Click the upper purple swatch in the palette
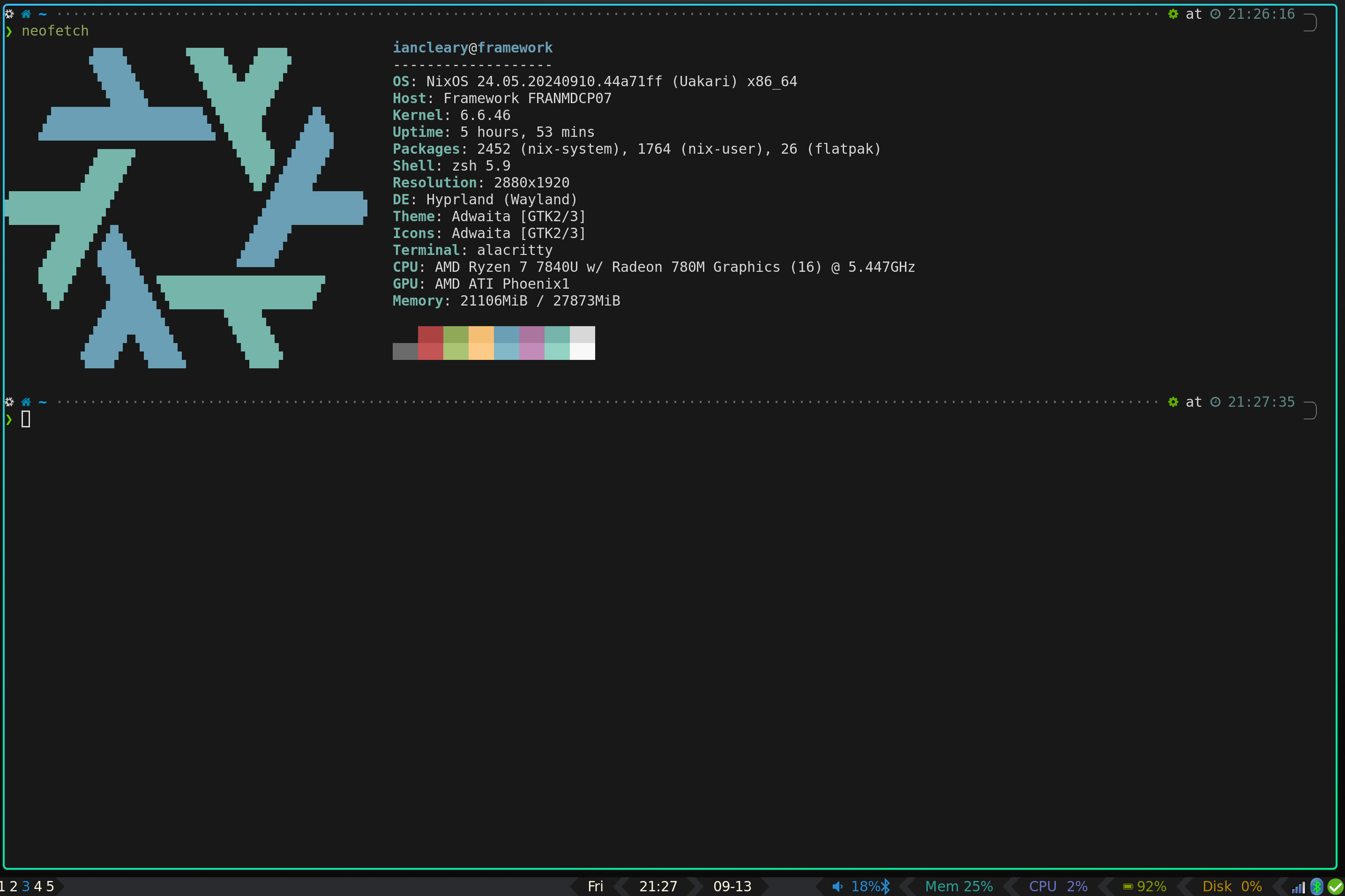 point(532,334)
